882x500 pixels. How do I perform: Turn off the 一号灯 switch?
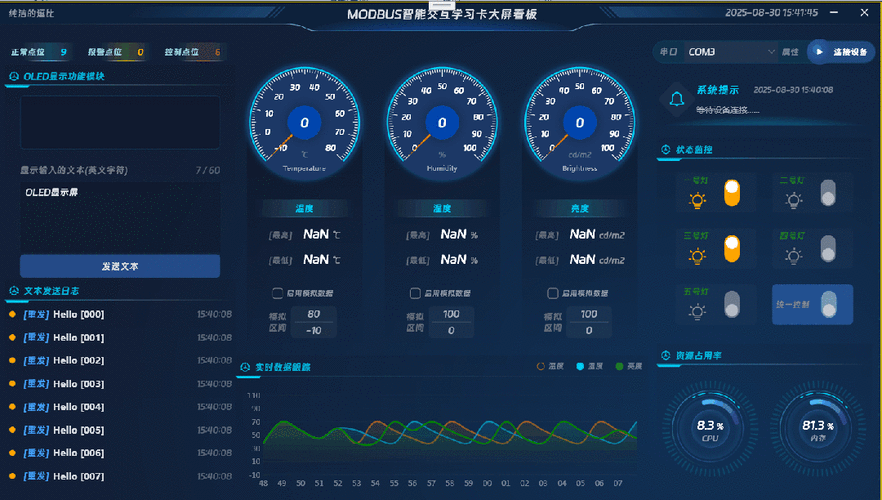732,193
